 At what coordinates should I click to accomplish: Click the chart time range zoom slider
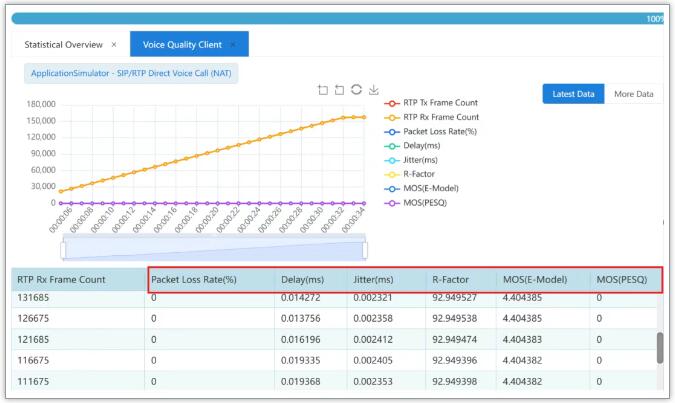pyautogui.click(x=214, y=248)
